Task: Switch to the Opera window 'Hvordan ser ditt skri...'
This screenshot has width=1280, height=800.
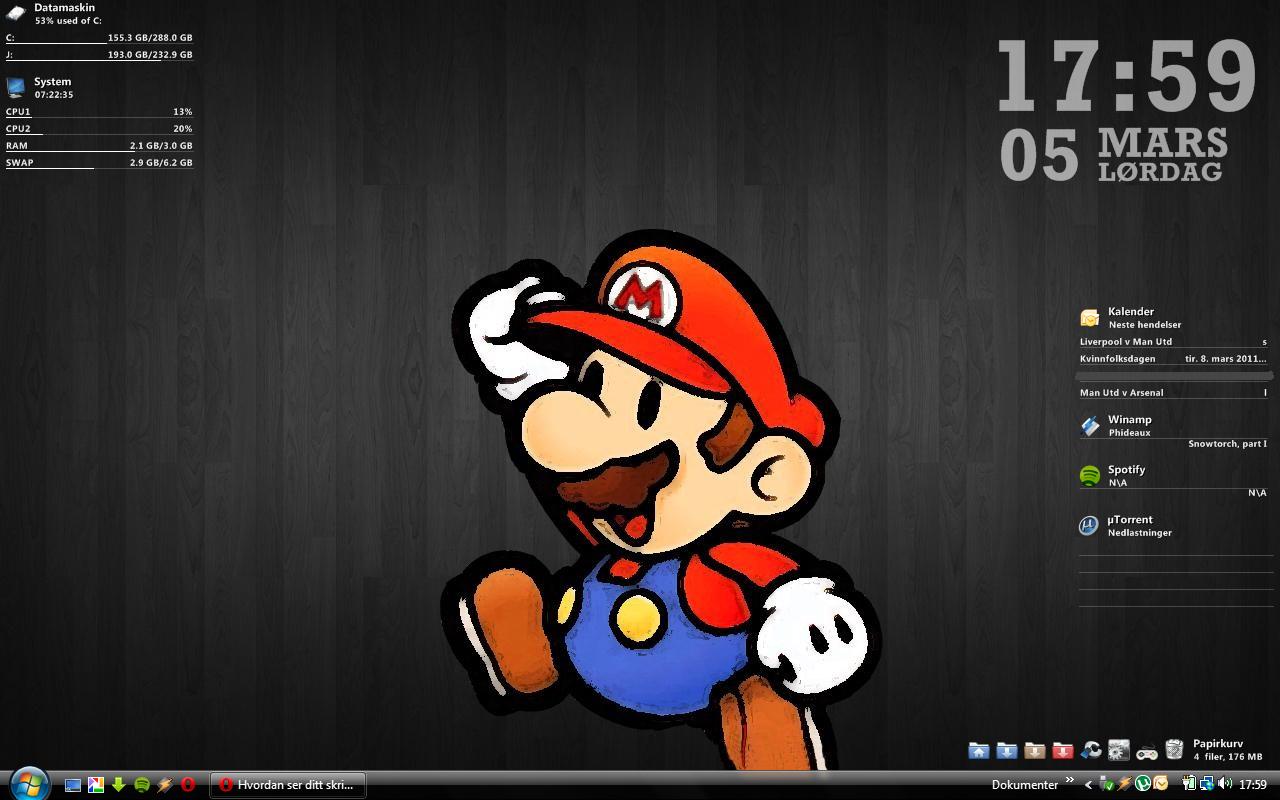Action: 288,785
